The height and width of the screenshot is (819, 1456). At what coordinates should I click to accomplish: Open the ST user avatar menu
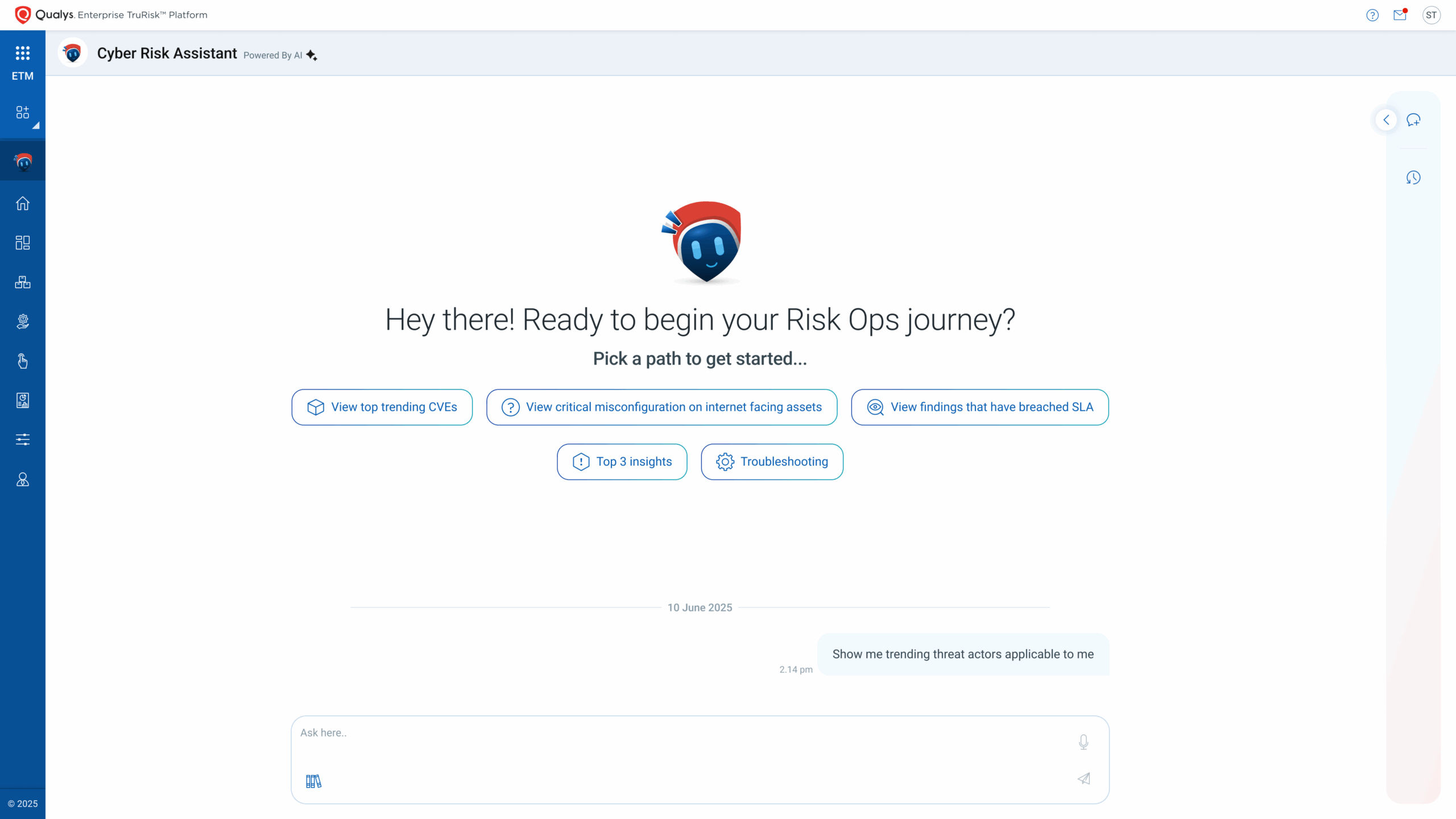[1432, 15]
